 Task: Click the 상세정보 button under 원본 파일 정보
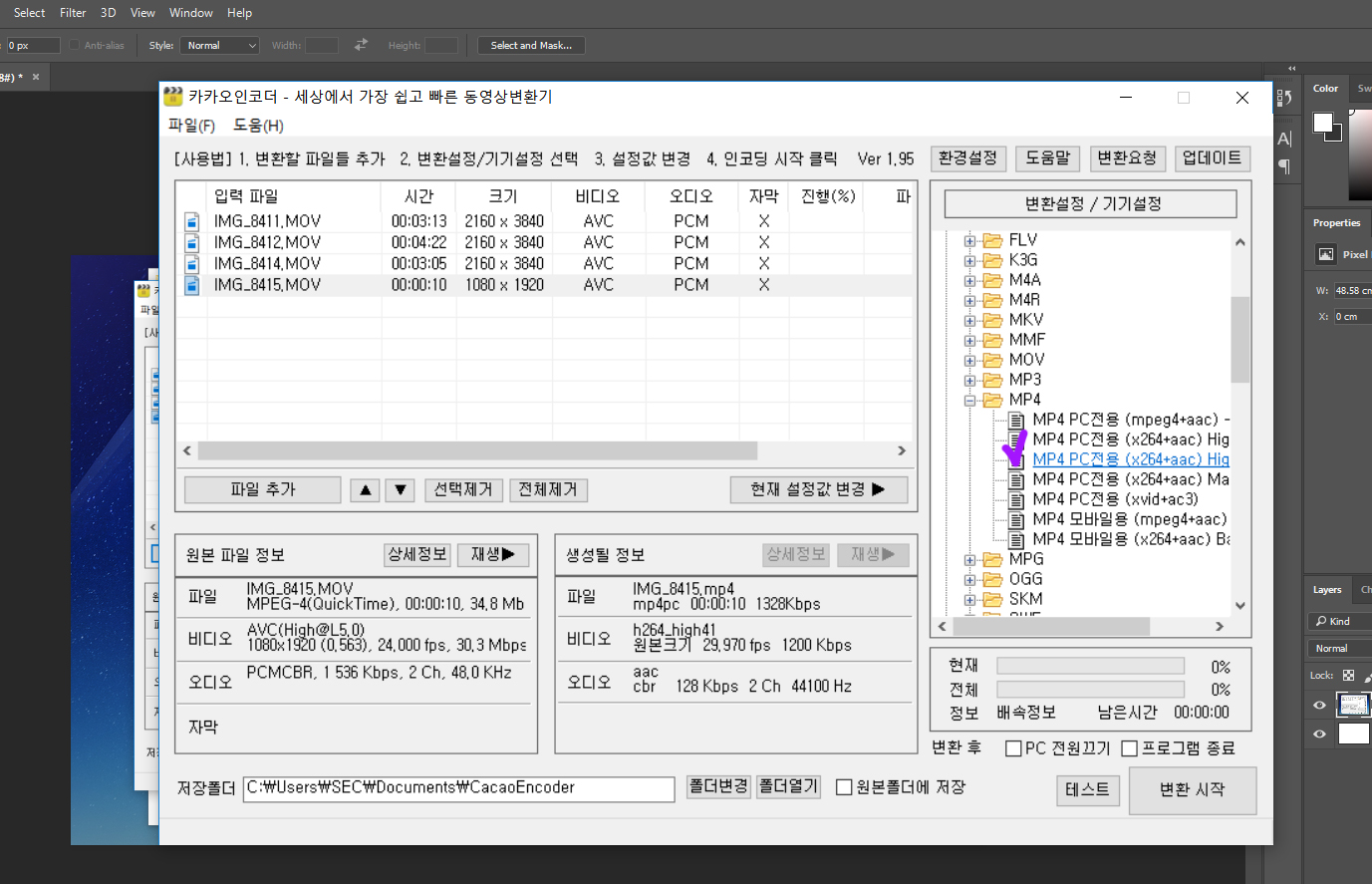(x=417, y=554)
